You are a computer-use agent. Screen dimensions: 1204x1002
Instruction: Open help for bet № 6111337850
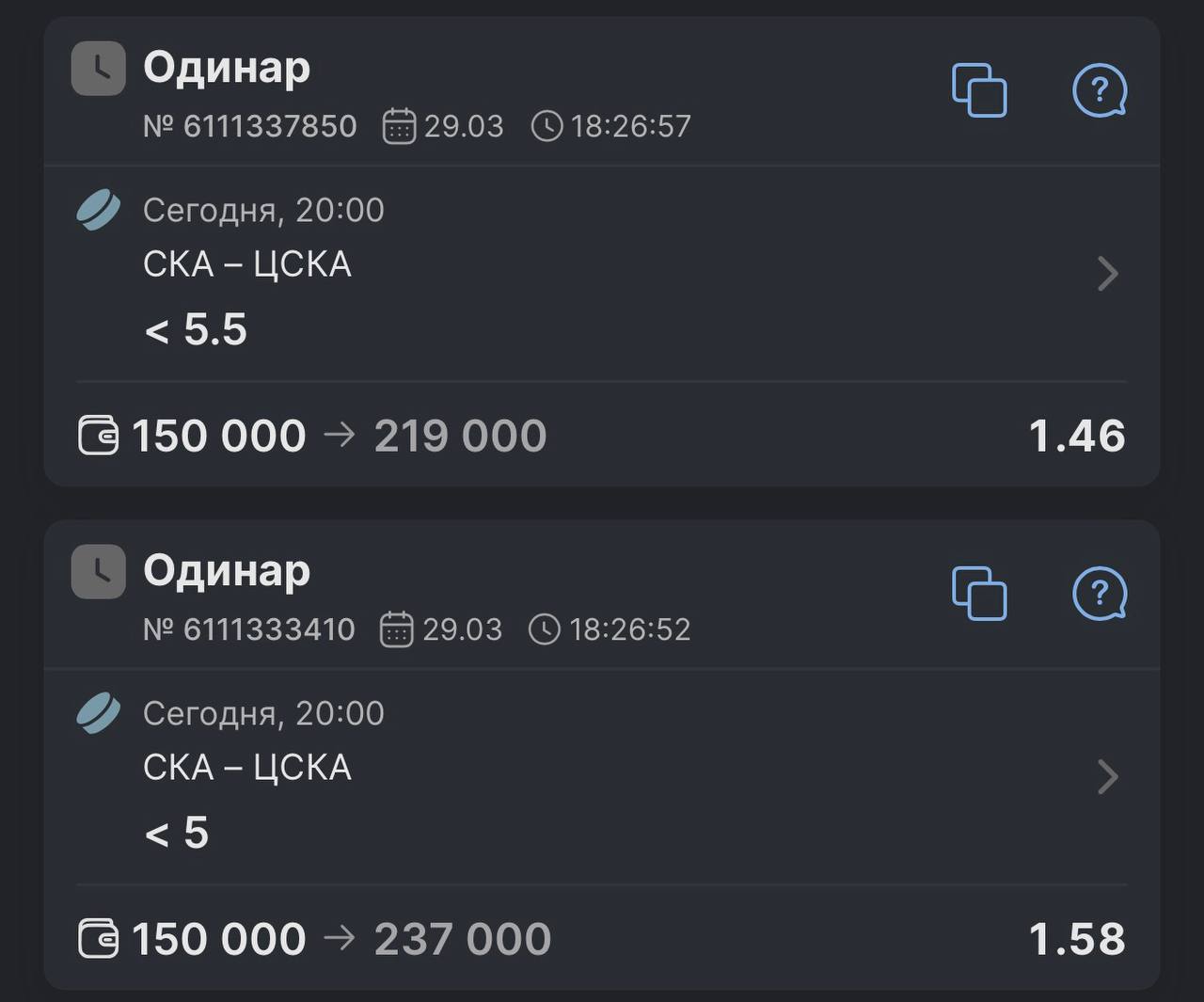click(x=1099, y=90)
